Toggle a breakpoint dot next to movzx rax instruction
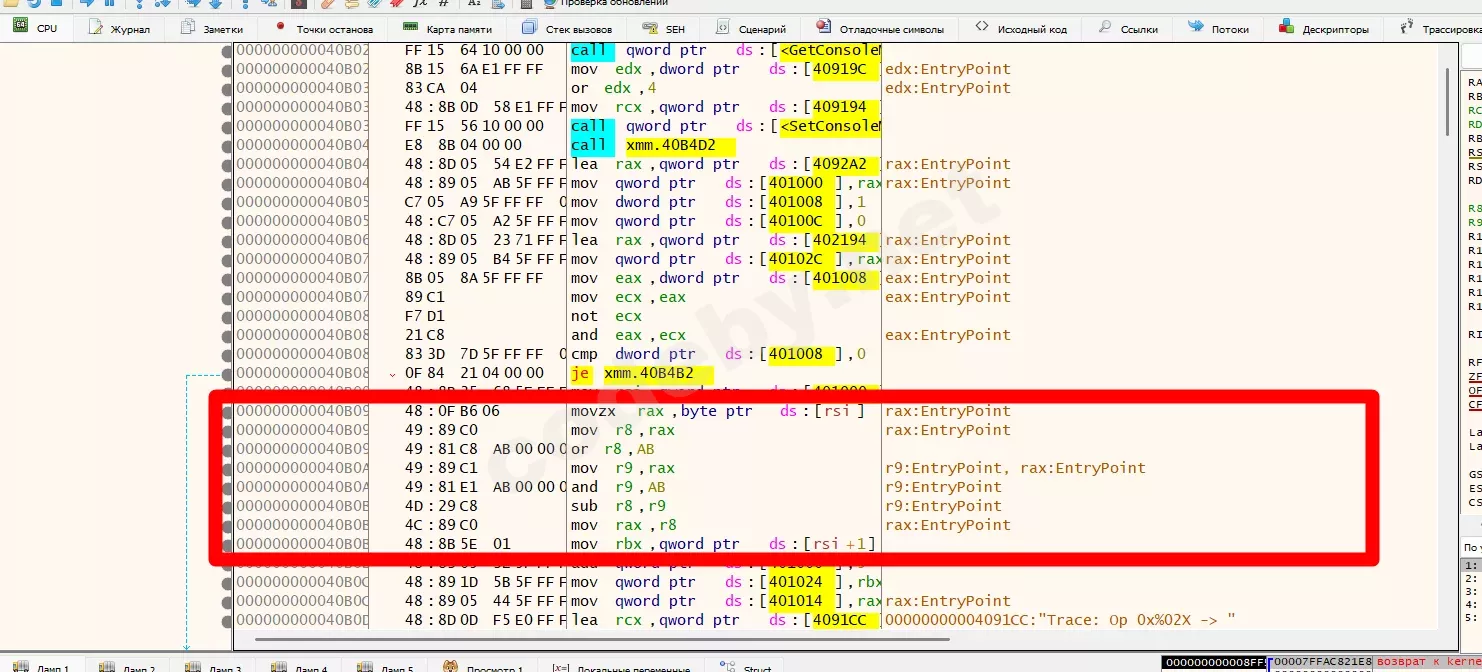The image size is (1482, 672). pos(228,410)
